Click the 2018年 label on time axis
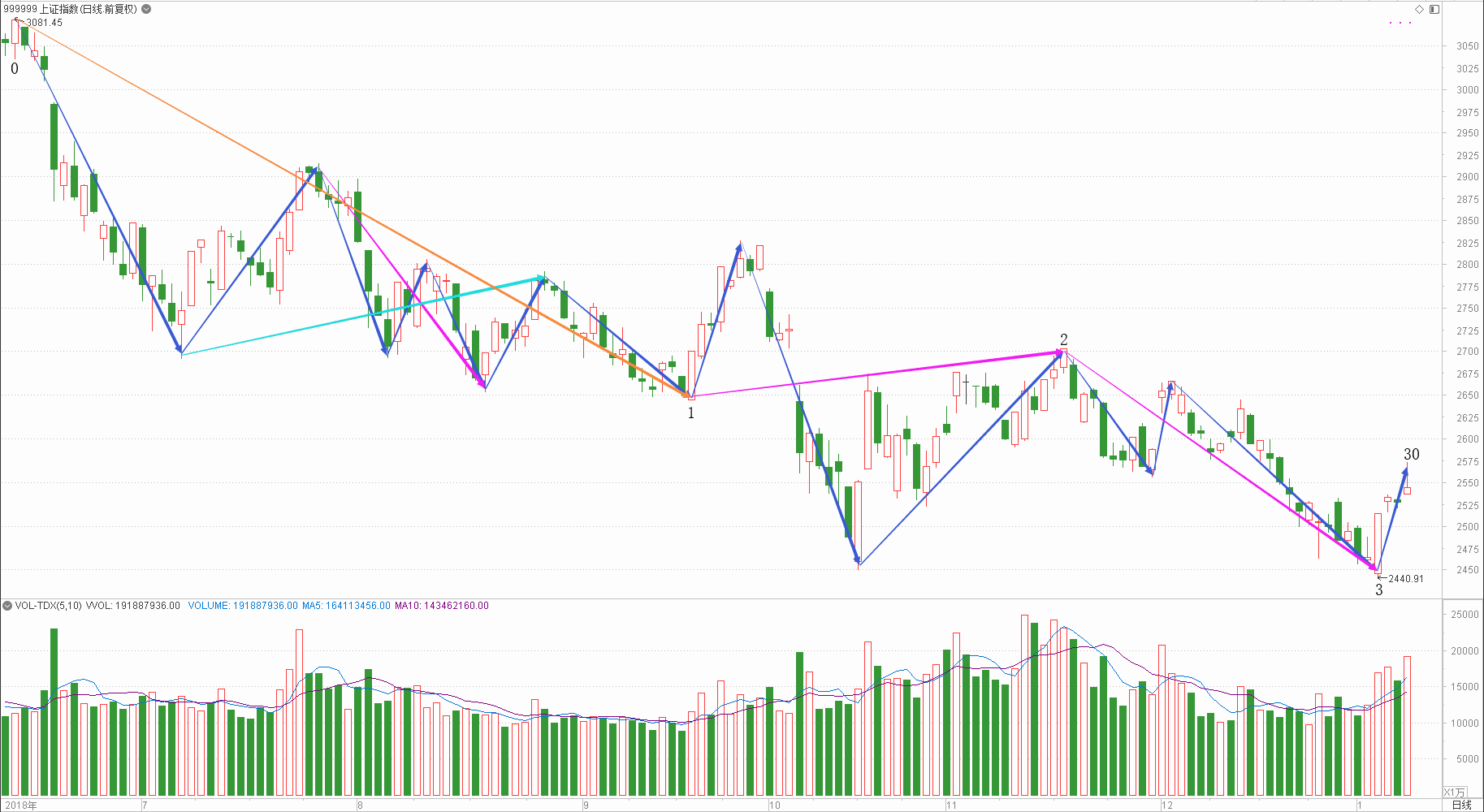Image resolution: width=1484 pixels, height=812 pixels. 20,806
